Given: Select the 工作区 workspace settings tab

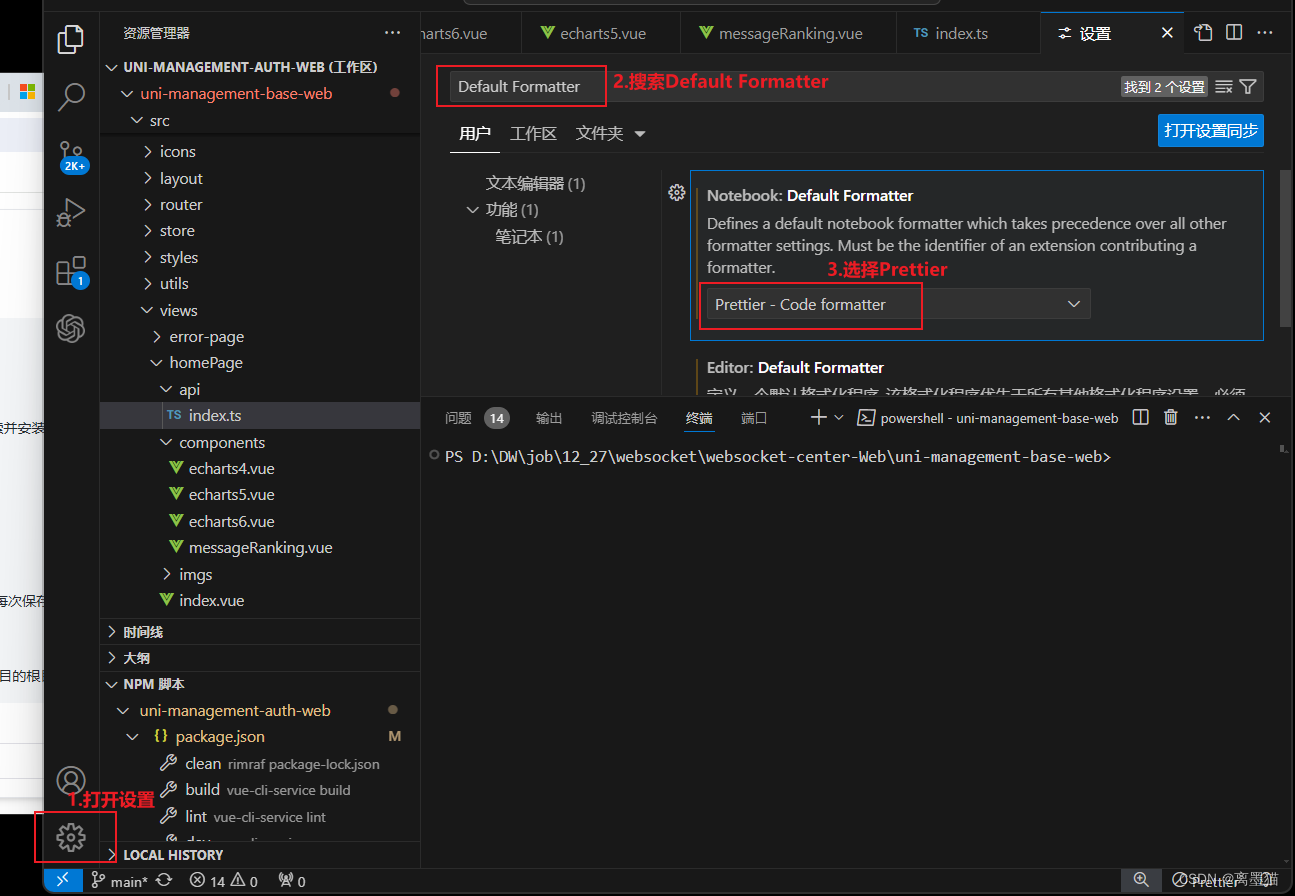Looking at the screenshot, I should (533, 133).
